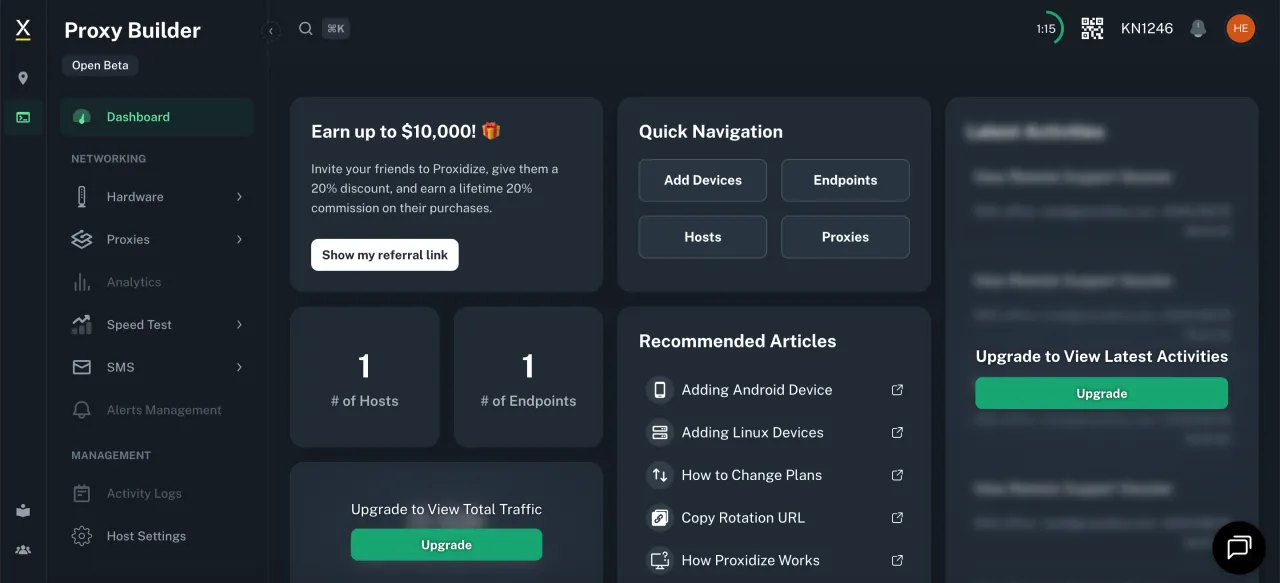Go to the Dashboard menu item

coord(138,117)
